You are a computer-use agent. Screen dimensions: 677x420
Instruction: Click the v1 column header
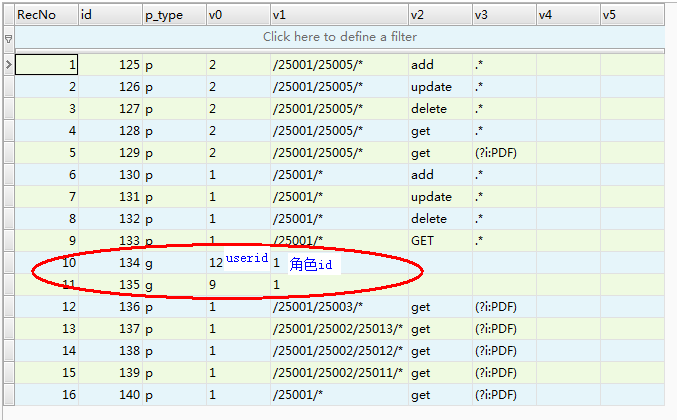(x=339, y=15)
